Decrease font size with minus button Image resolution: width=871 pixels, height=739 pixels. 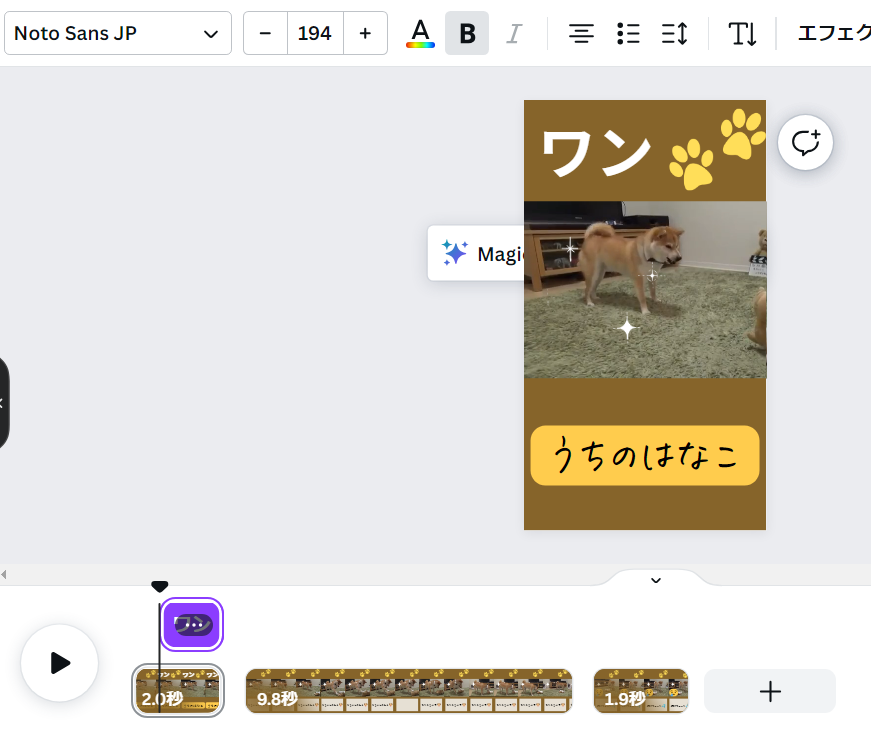[x=265, y=33]
